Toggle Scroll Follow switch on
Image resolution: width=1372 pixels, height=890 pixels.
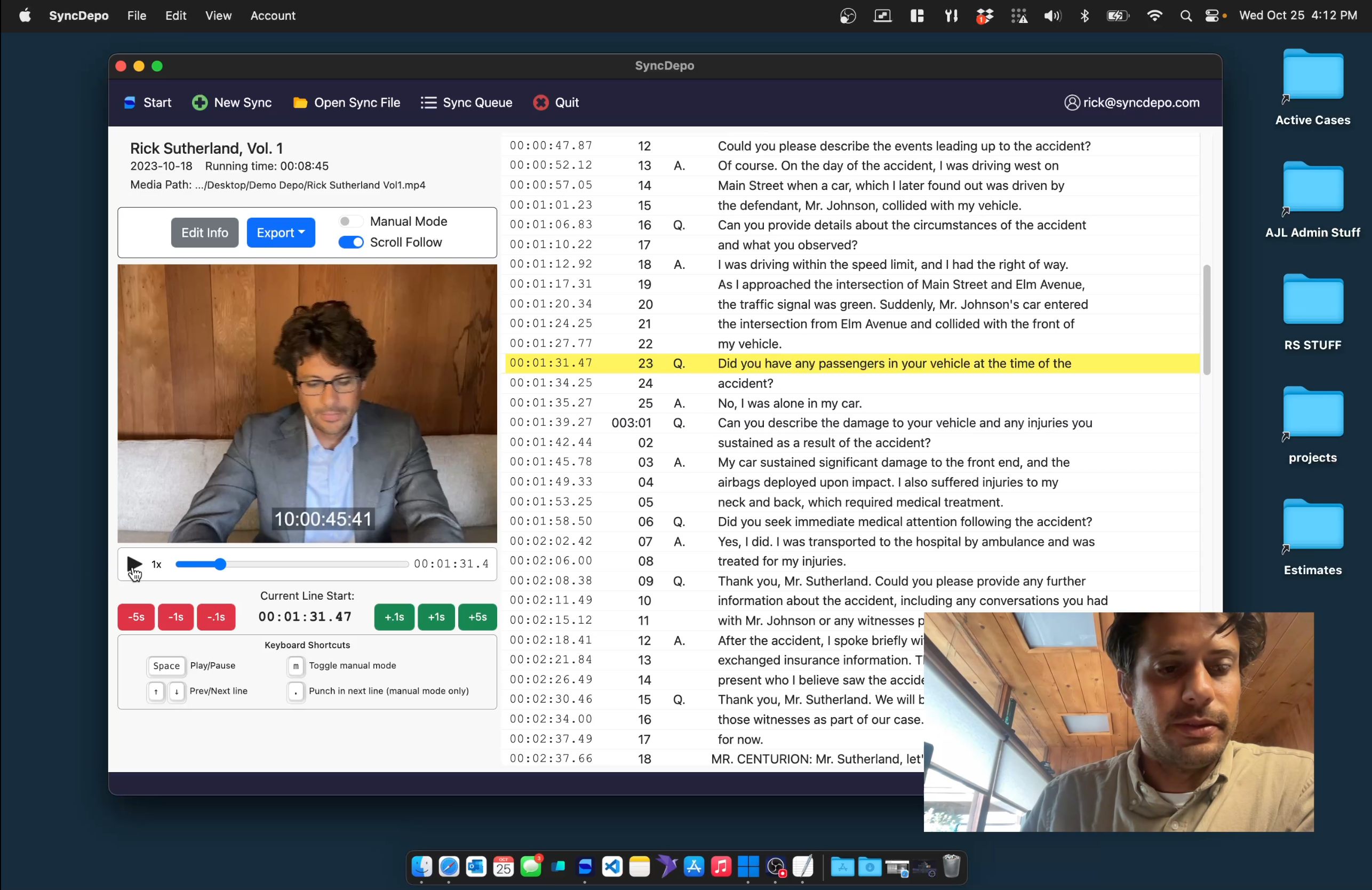click(351, 242)
